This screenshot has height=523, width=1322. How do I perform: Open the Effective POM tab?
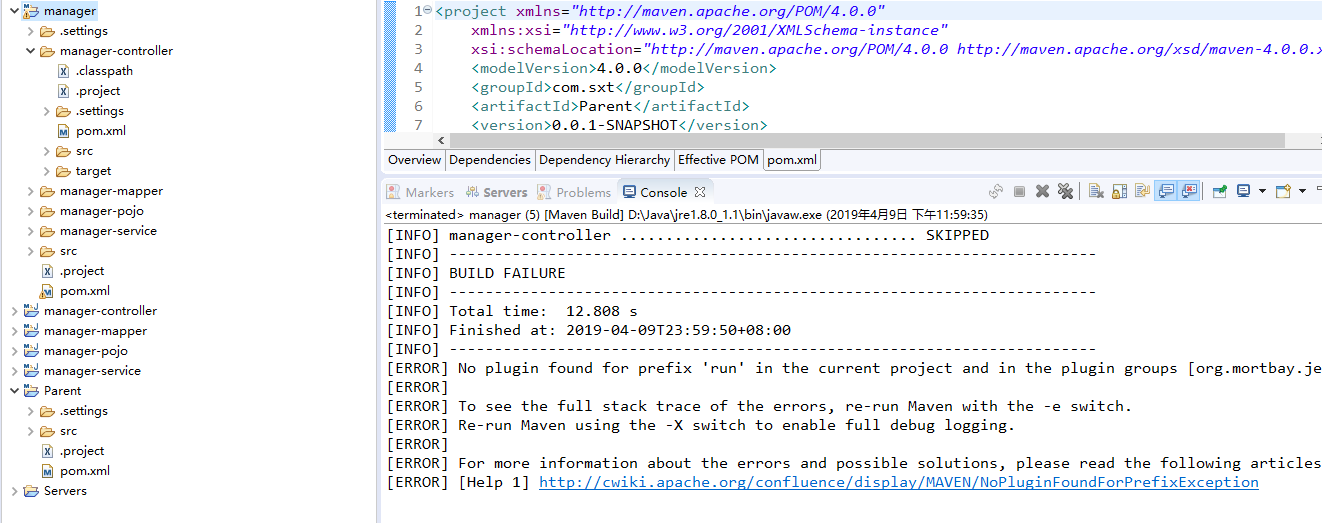click(718, 160)
